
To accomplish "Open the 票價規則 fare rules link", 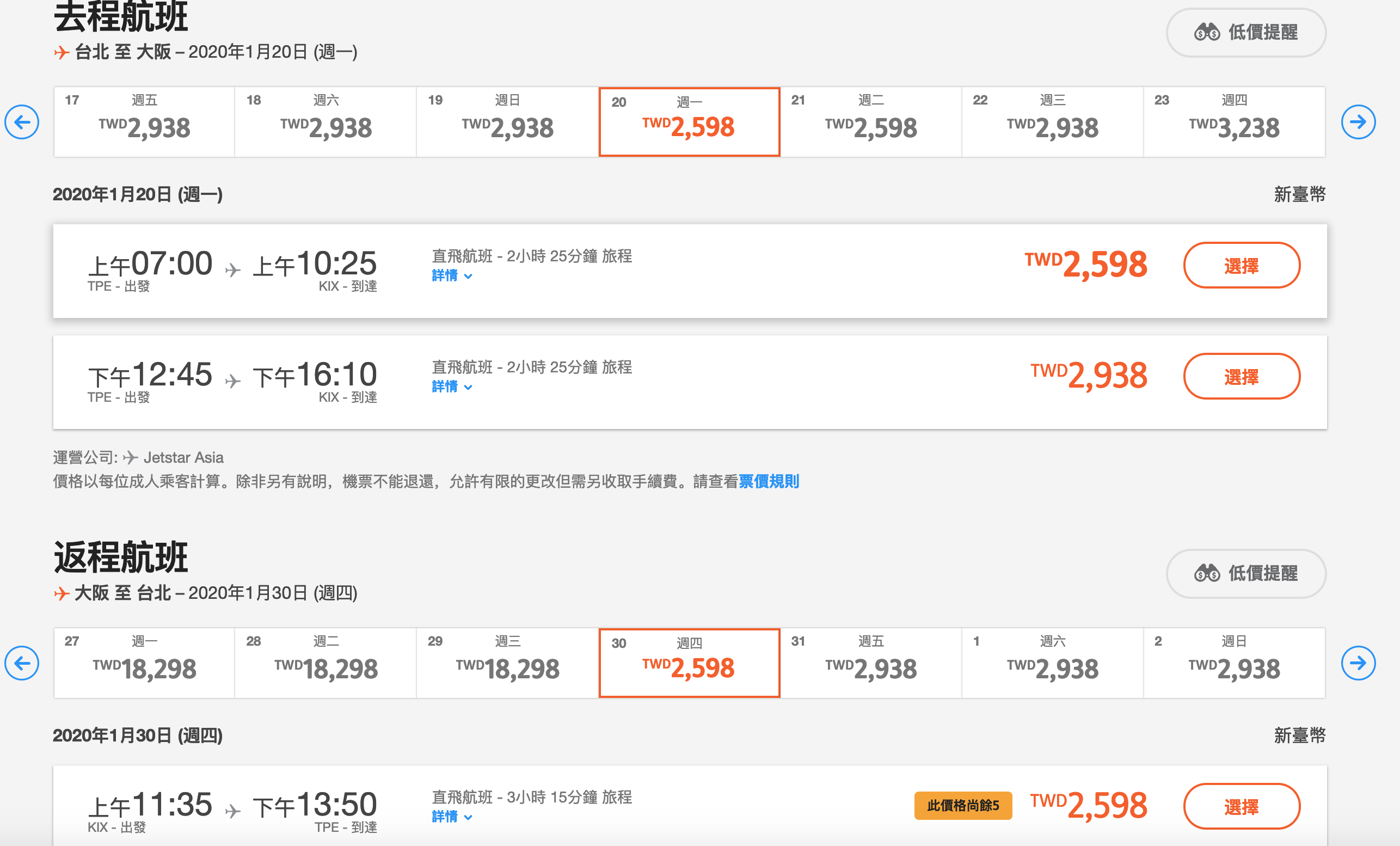I will pos(768,481).
